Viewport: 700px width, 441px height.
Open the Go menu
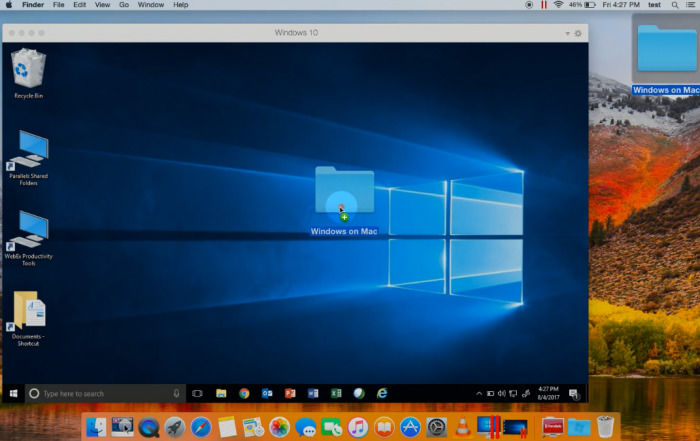pyautogui.click(x=124, y=5)
